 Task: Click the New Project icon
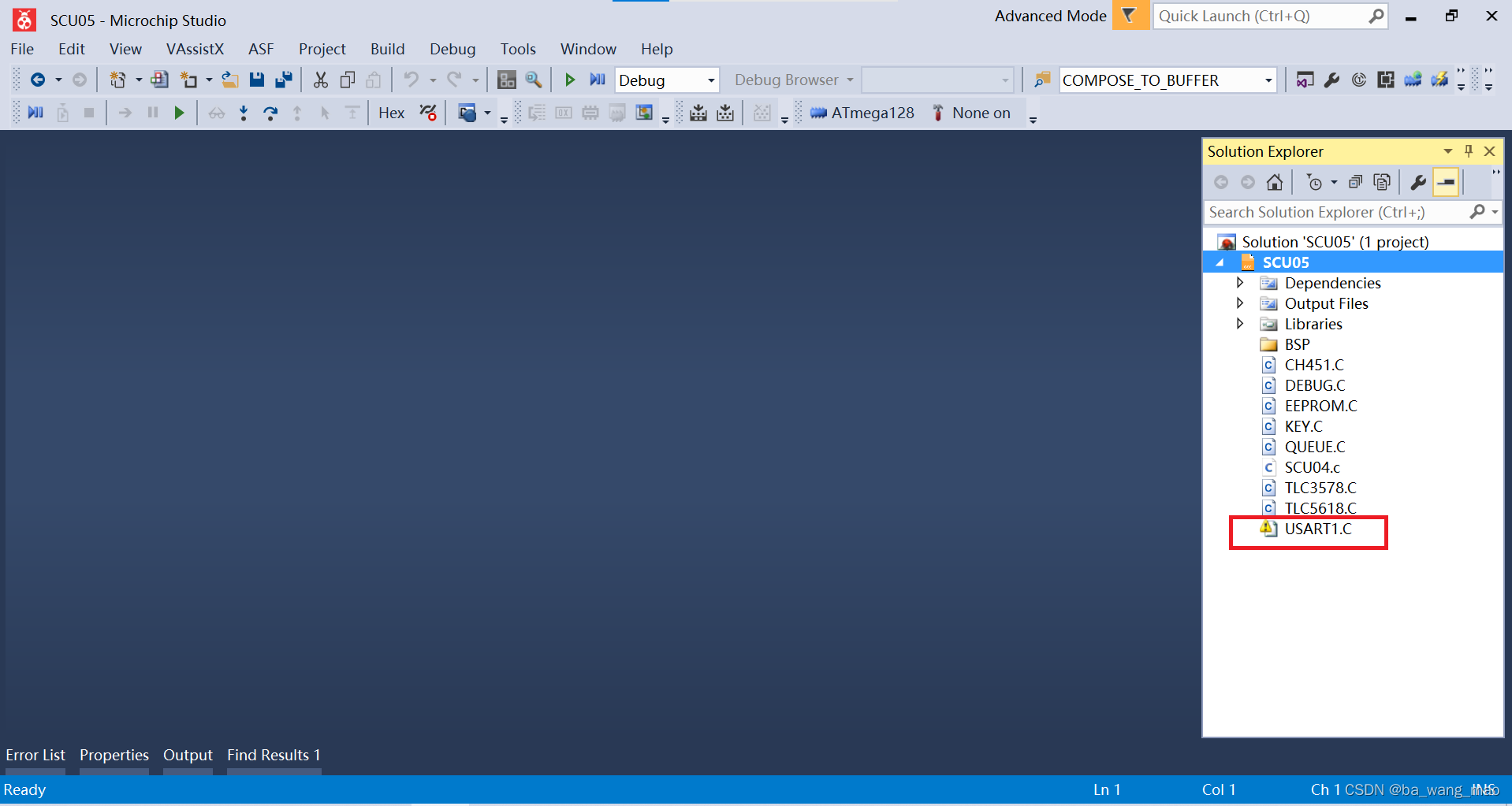tap(117, 80)
